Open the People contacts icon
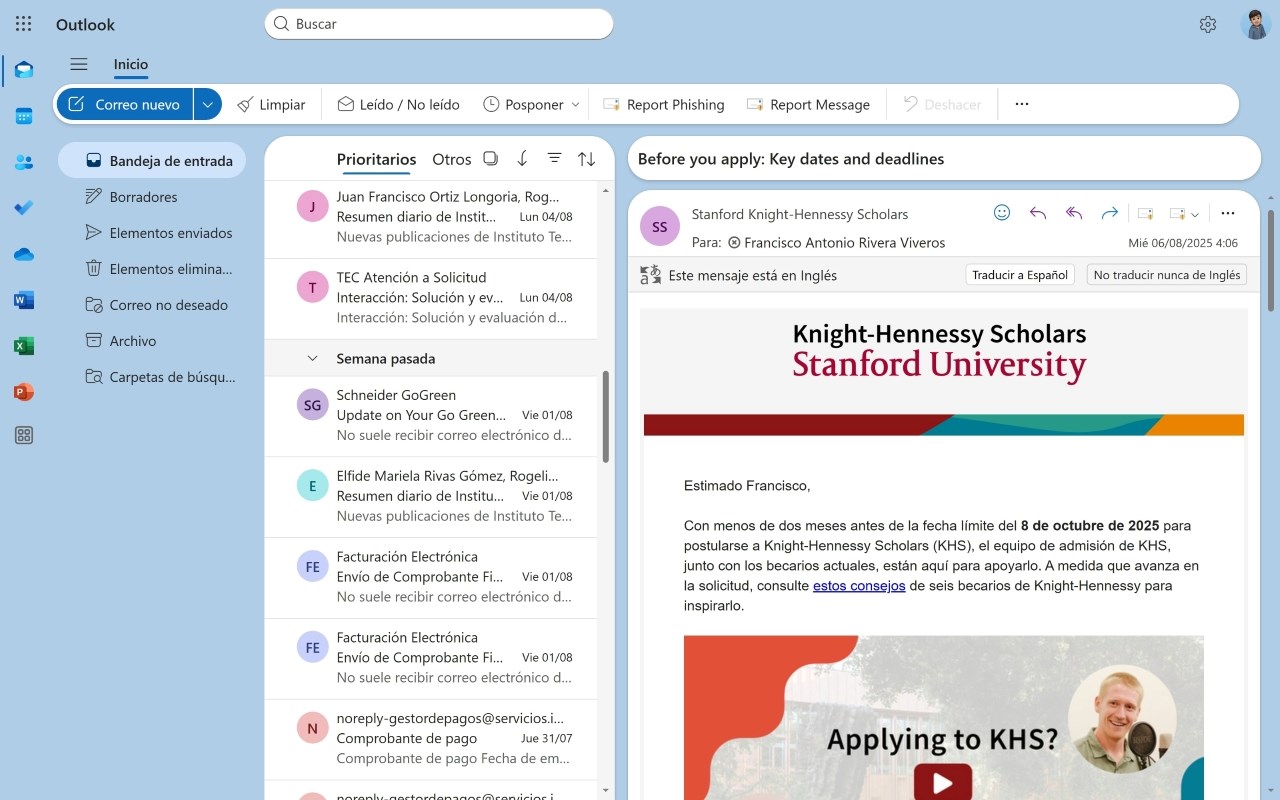The width and height of the screenshot is (1280, 800). (24, 162)
